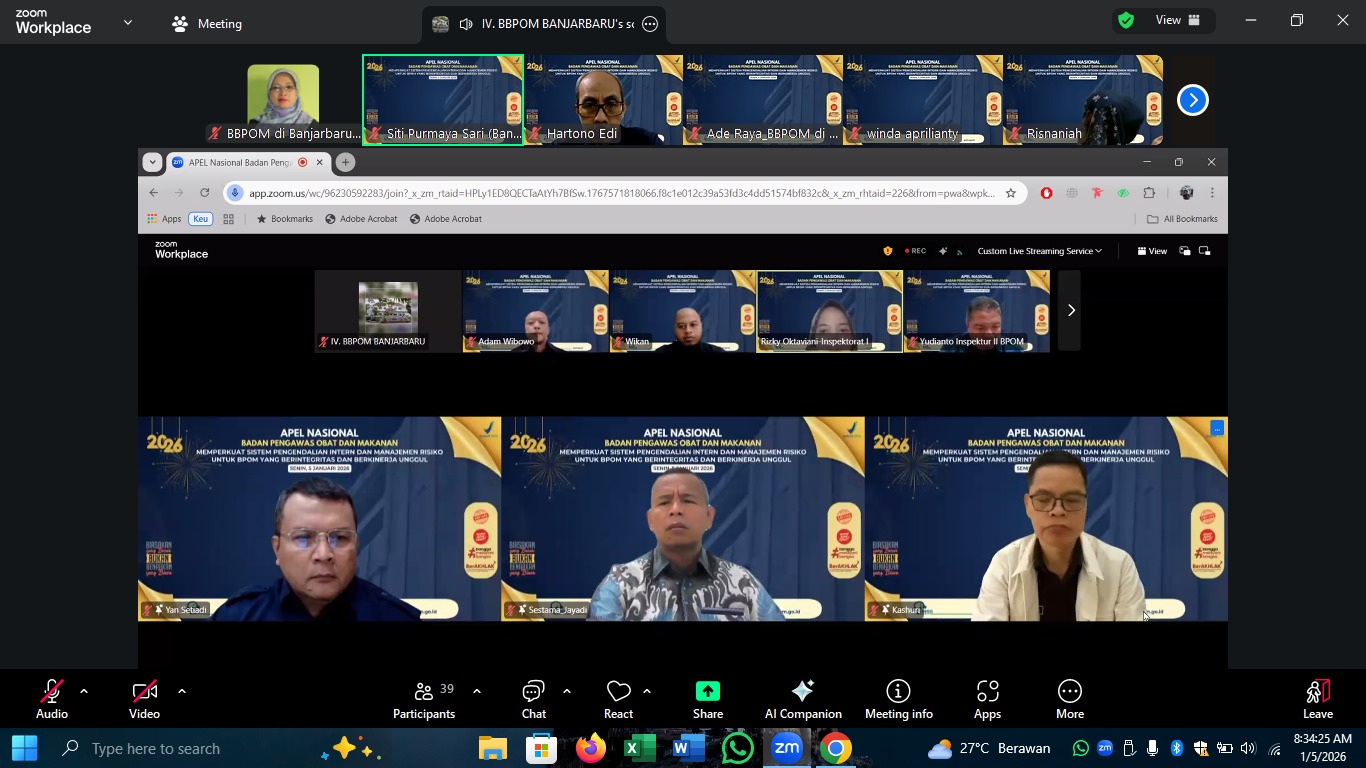This screenshot has height=768, width=1366.
Task: Open the Participants panel
Action: click(423, 699)
